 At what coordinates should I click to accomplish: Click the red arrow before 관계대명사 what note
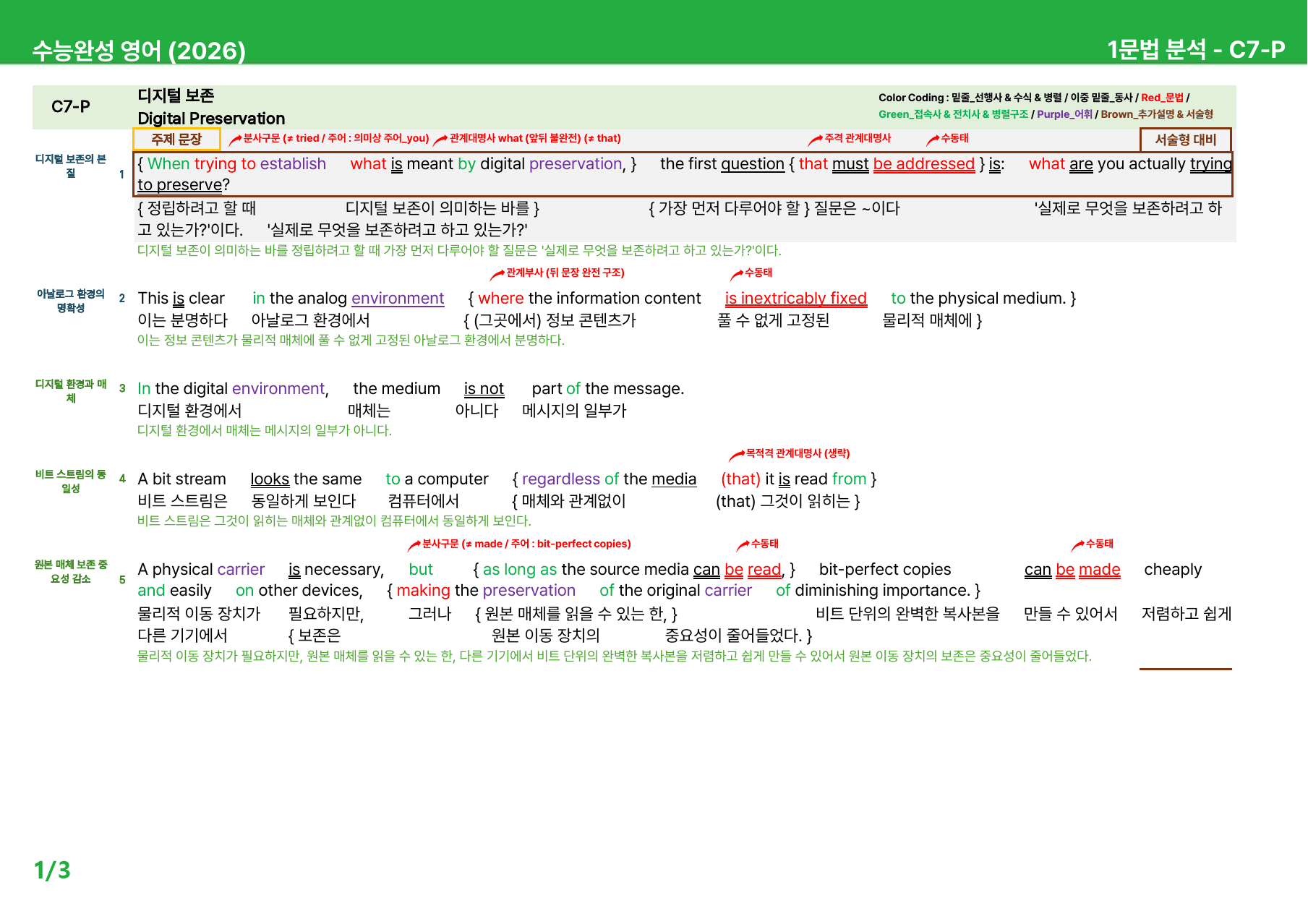click(x=440, y=140)
